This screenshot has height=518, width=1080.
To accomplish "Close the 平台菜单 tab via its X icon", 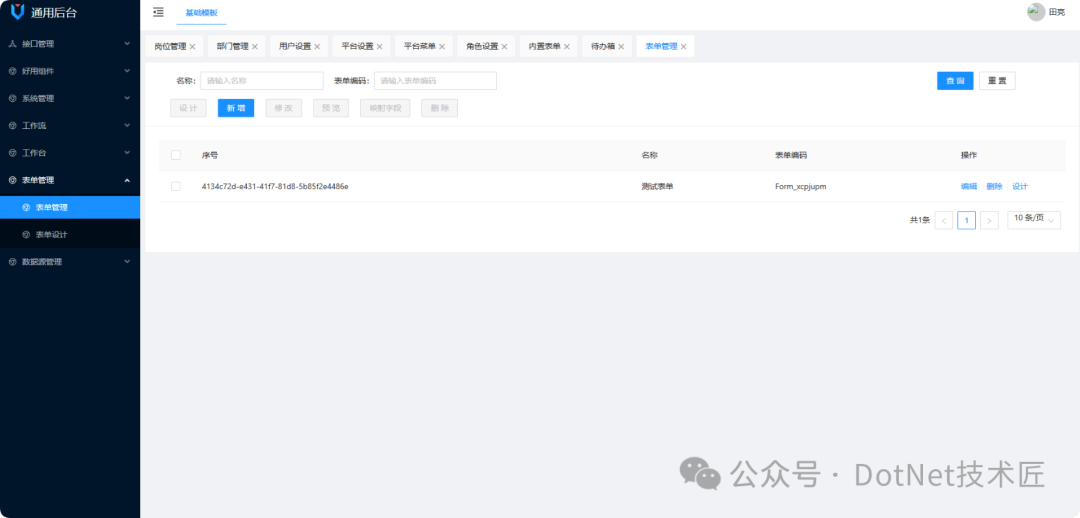I will click(442, 47).
